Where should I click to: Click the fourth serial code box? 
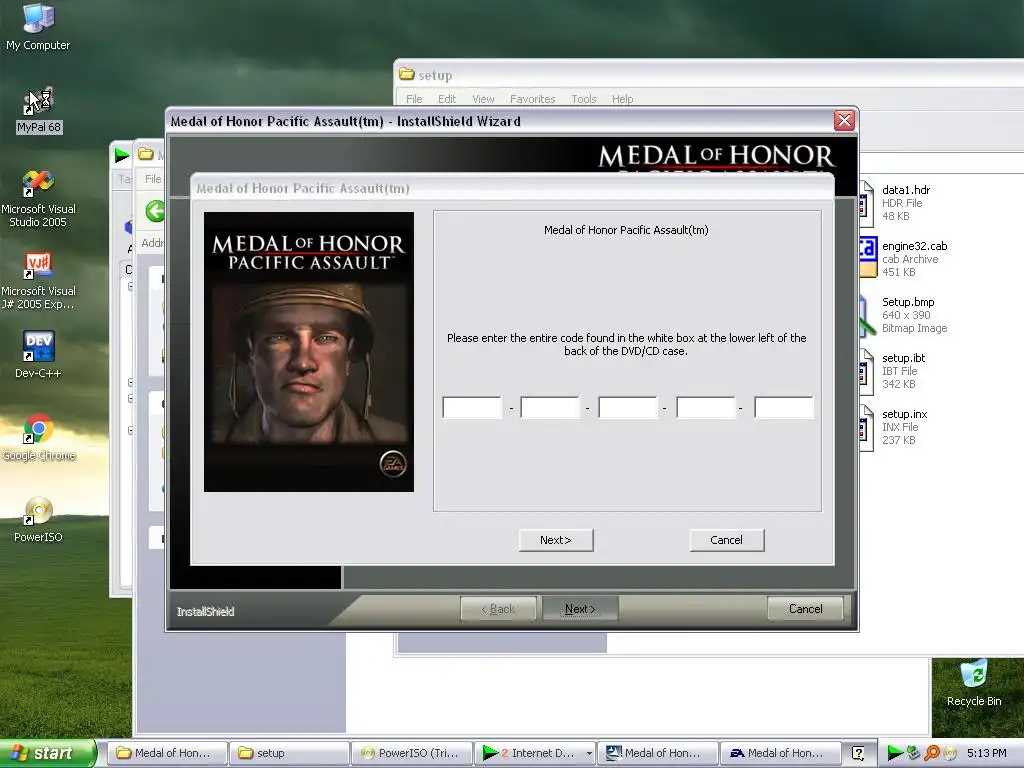706,408
